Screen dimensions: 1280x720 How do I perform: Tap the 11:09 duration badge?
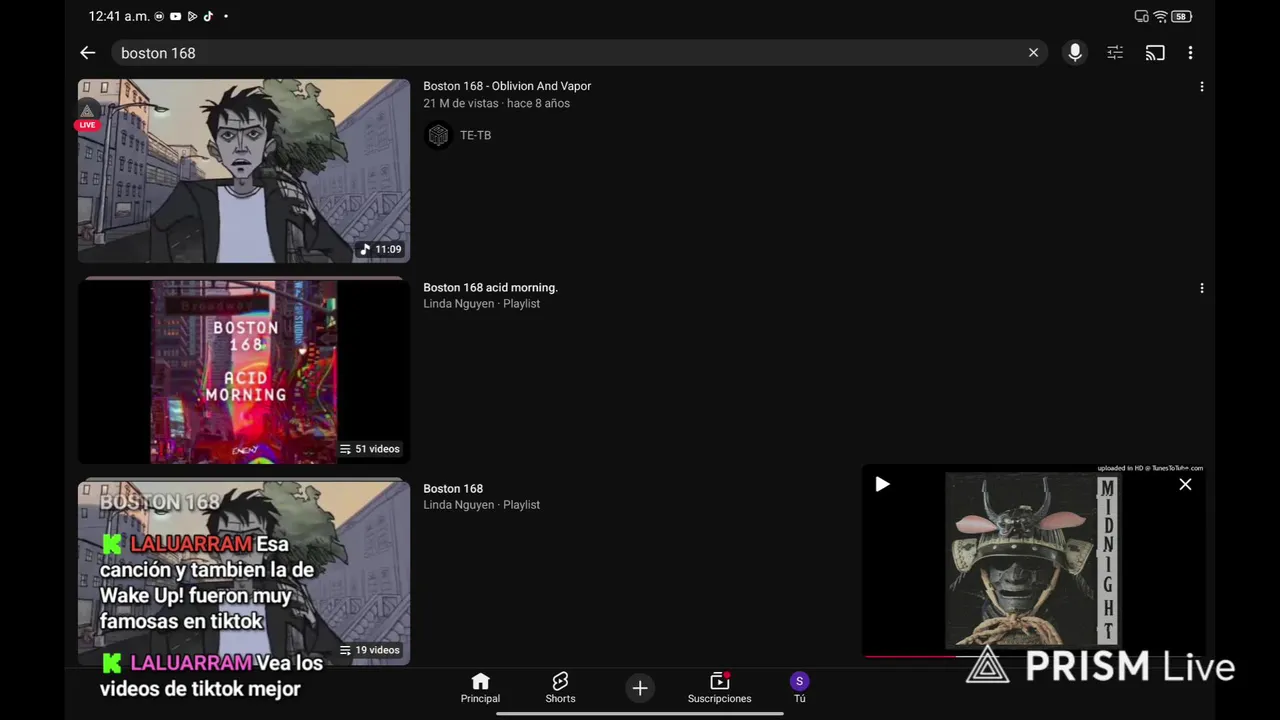(380, 249)
